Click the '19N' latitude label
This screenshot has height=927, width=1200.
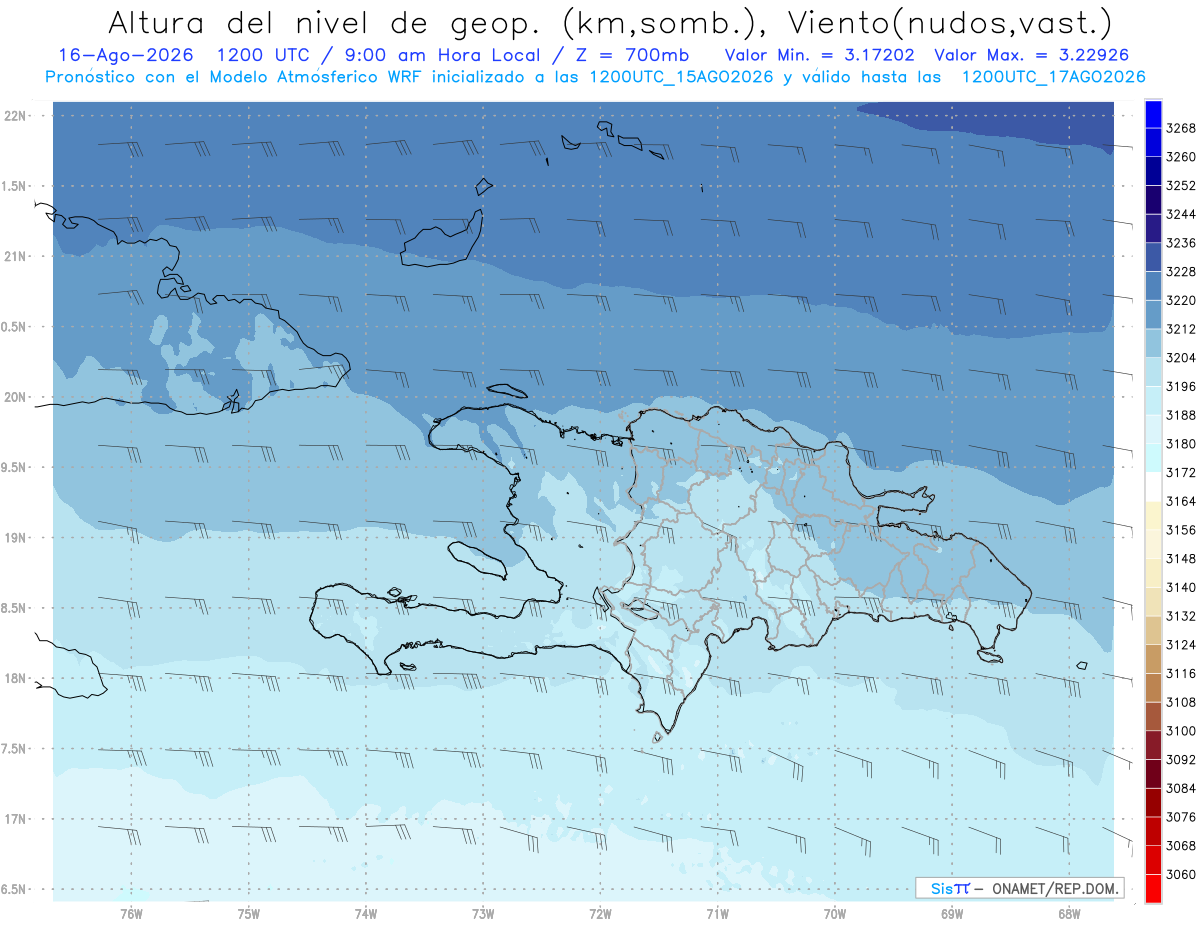point(16,538)
